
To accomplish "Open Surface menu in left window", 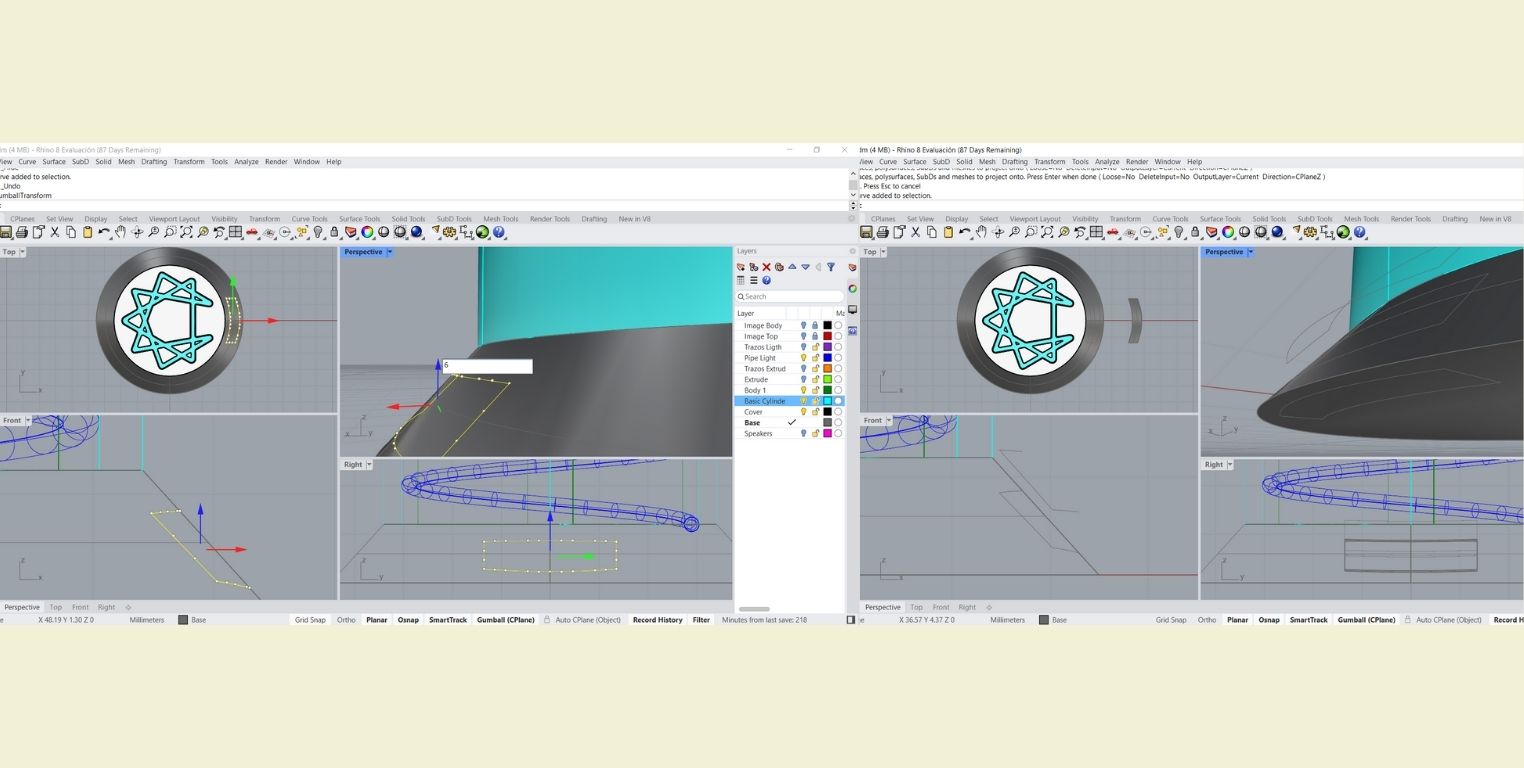I will point(53,162).
